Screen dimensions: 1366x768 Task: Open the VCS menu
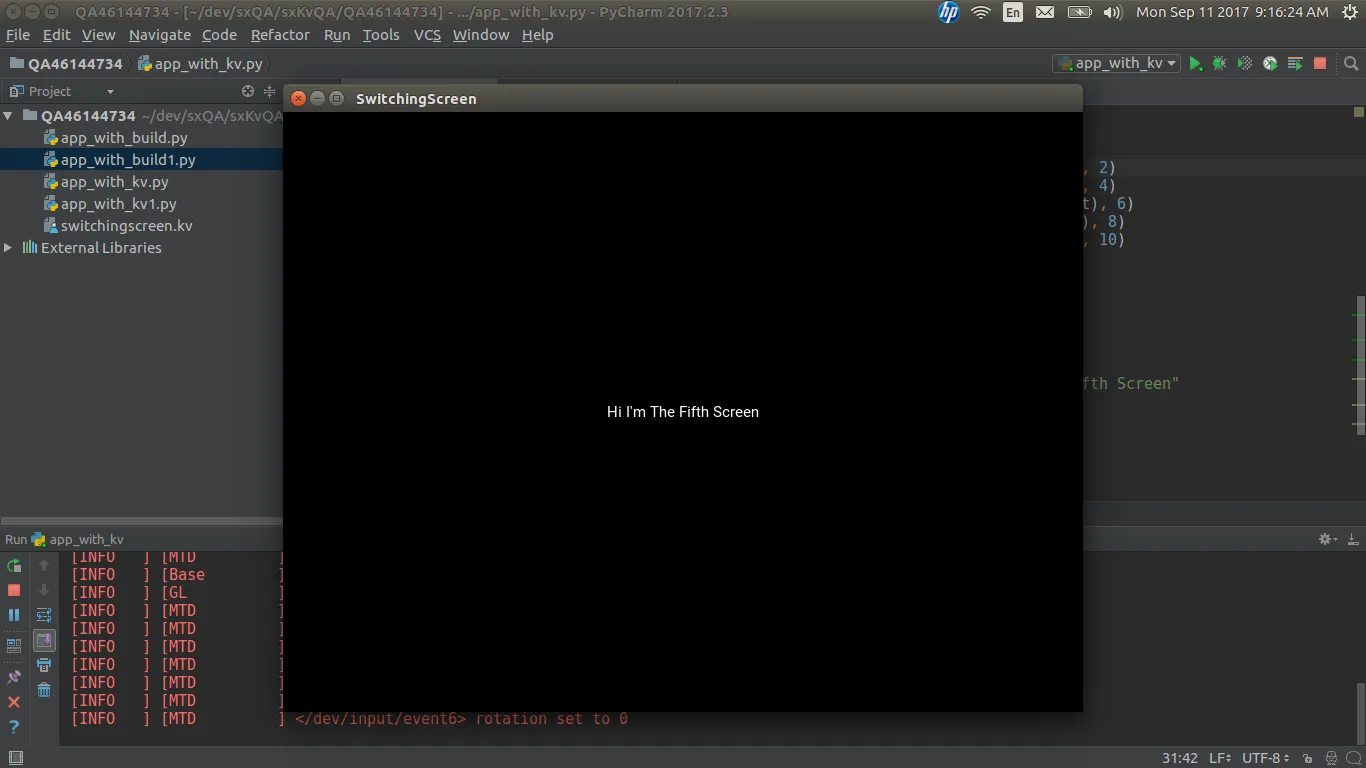point(427,35)
